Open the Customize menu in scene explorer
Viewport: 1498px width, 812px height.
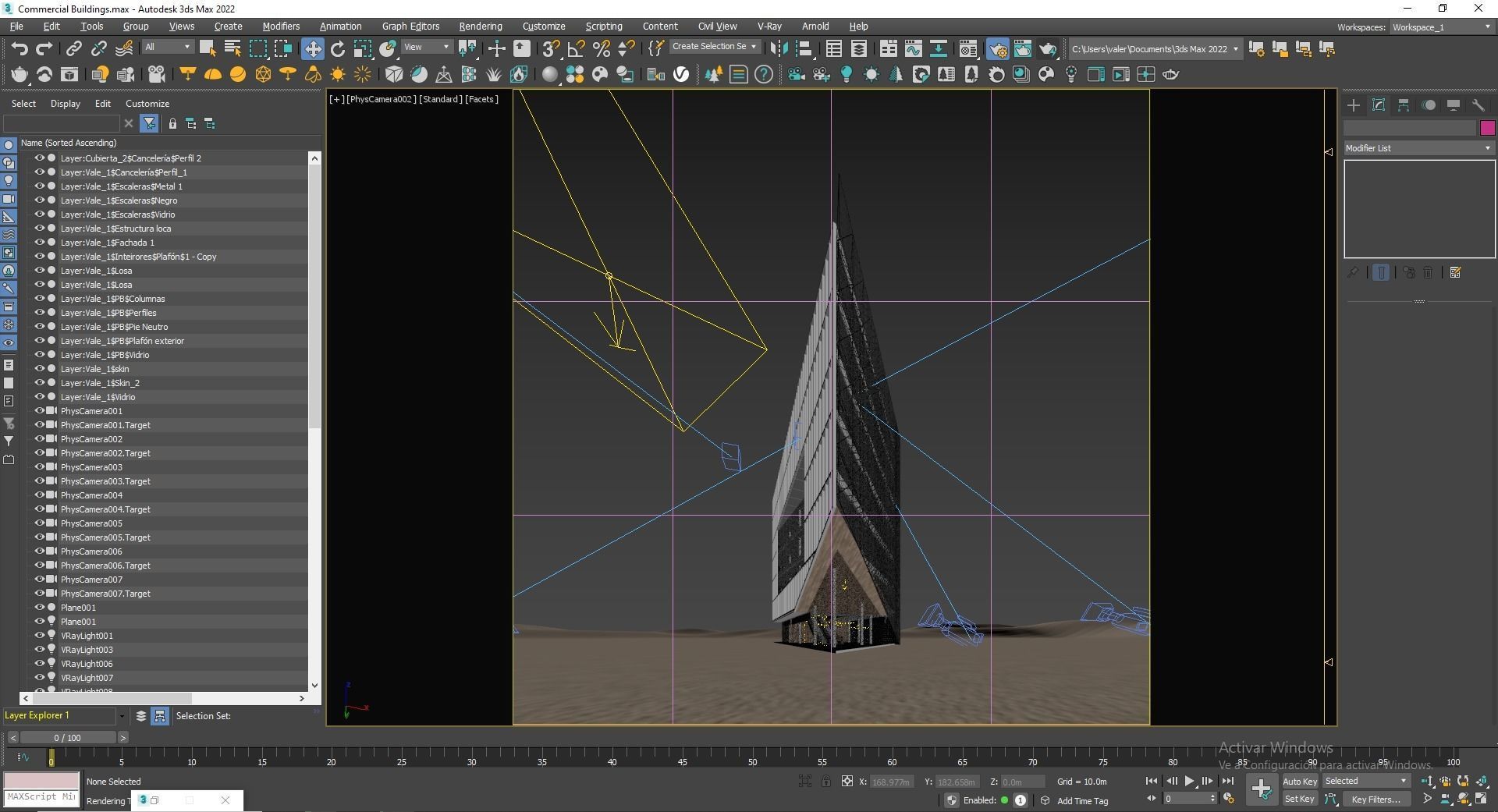(147, 104)
